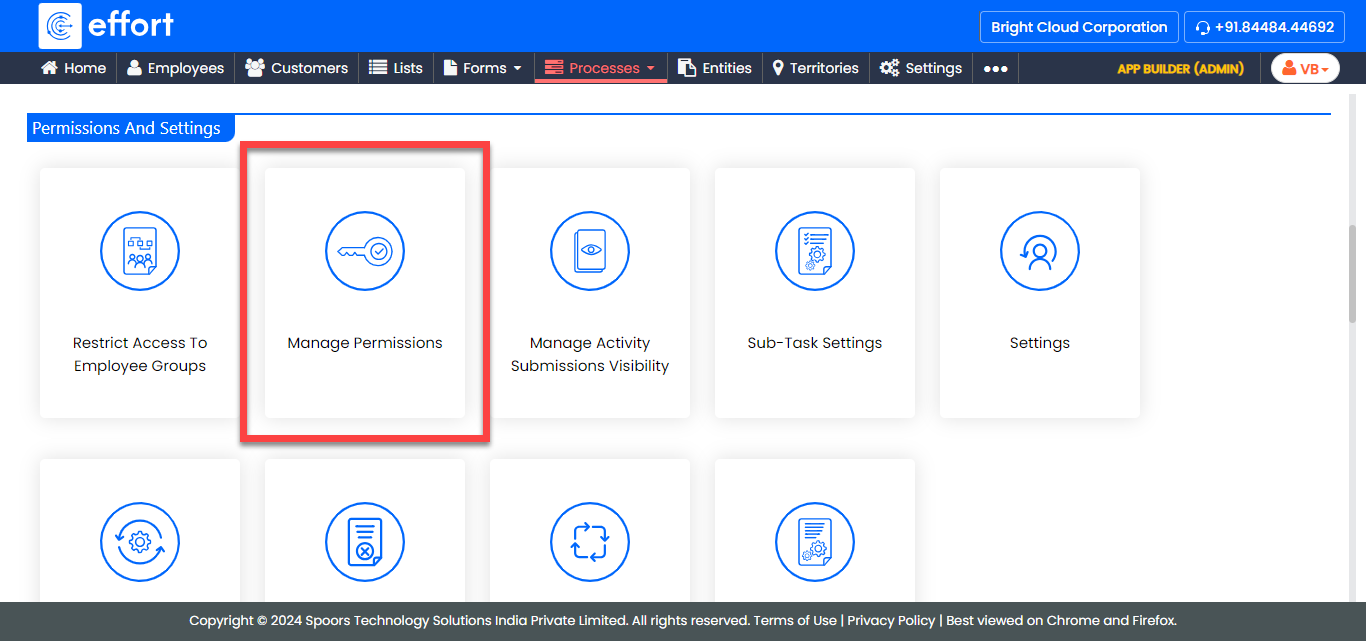Click the support phone number button
The height and width of the screenshot is (641, 1366).
coord(1264,27)
